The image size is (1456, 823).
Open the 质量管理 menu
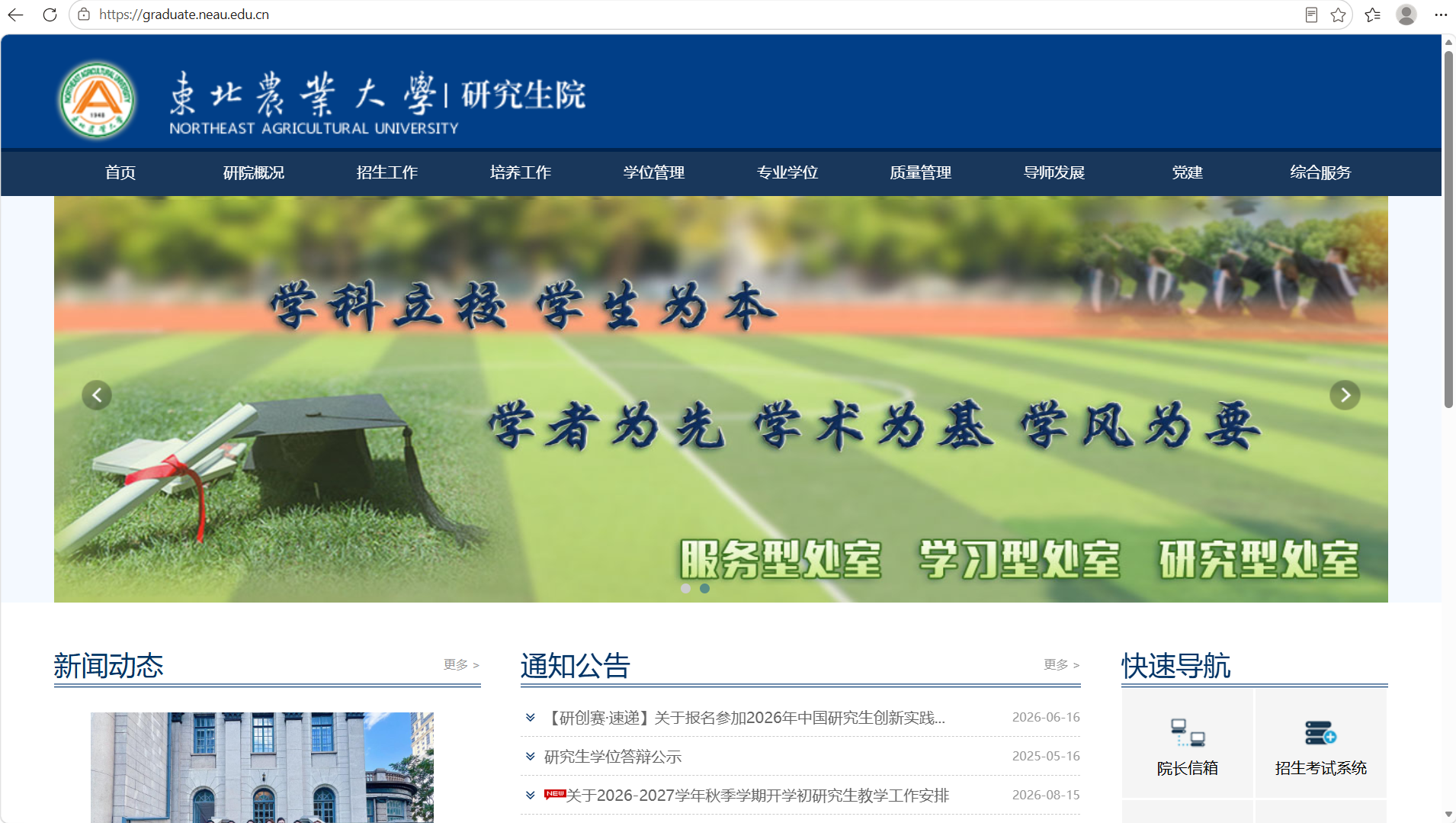click(921, 172)
